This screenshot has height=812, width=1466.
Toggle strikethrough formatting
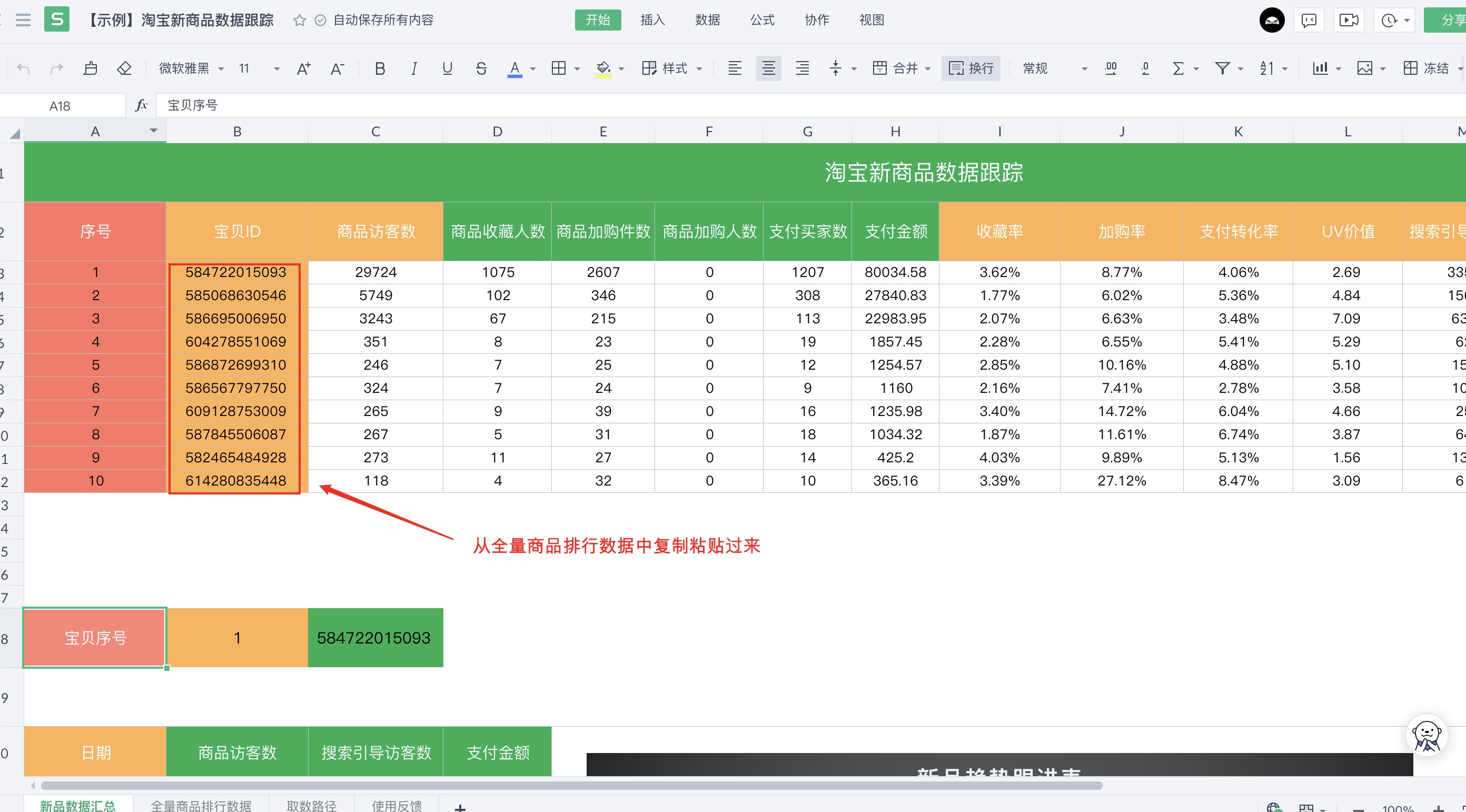[x=481, y=69]
